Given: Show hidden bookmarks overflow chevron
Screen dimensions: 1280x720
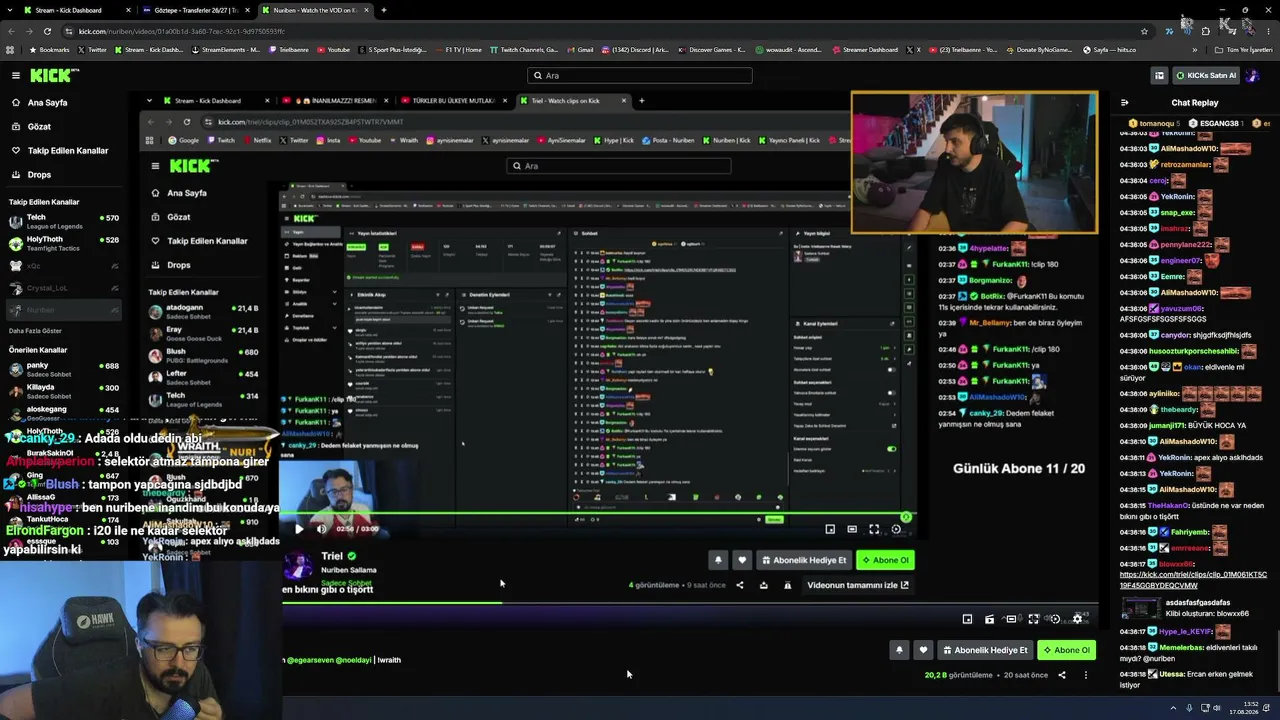Looking at the screenshot, I should [x=1194, y=49].
